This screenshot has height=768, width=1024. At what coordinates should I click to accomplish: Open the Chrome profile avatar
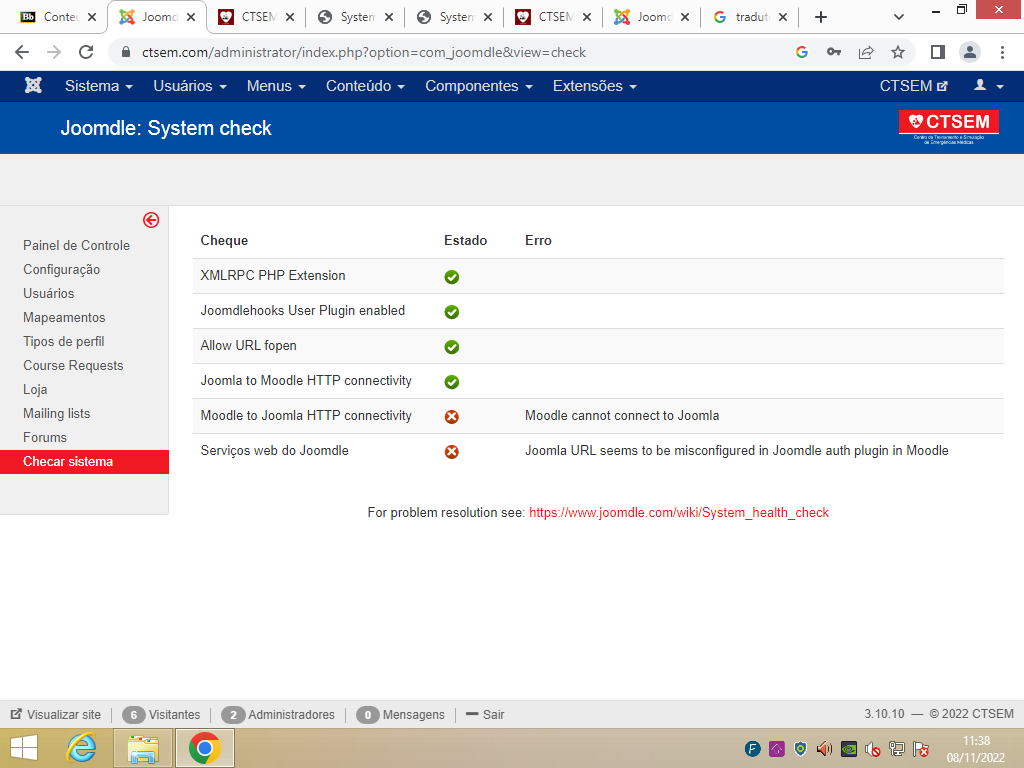click(970, 52)
